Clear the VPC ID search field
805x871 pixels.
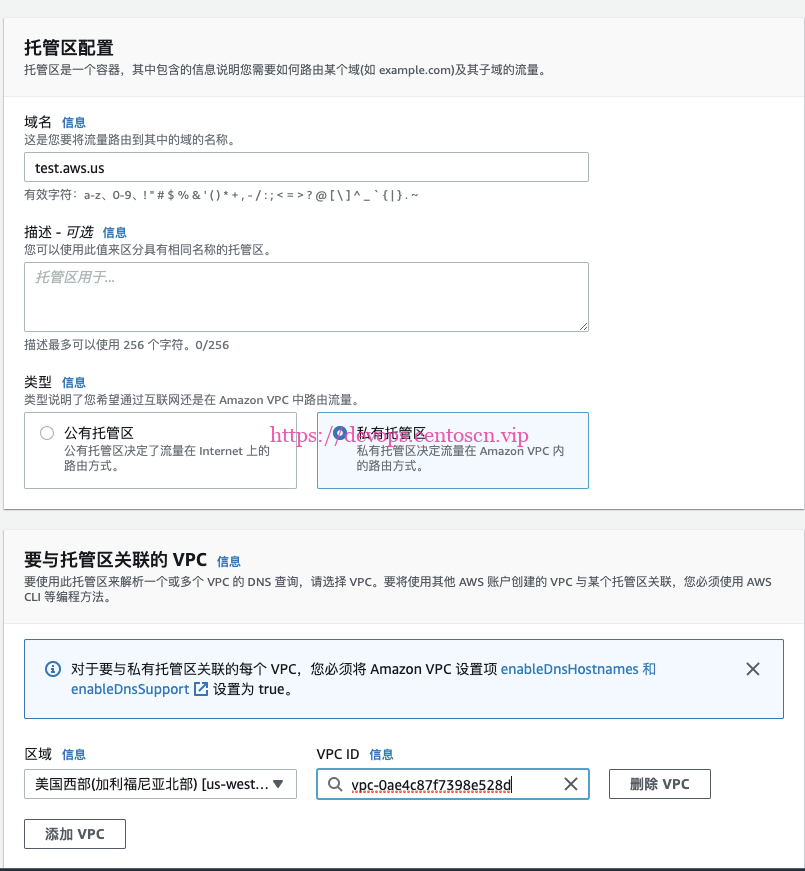click(571, 785)
